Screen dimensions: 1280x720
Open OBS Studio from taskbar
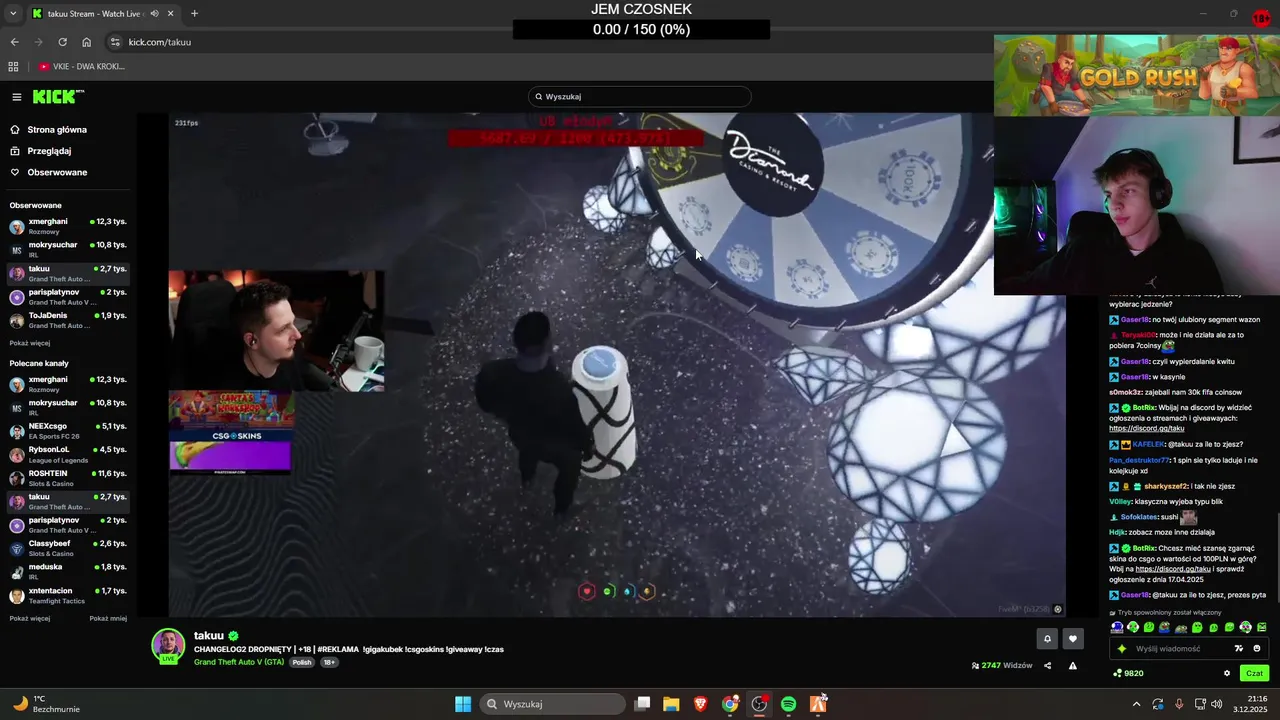(759, 704)
